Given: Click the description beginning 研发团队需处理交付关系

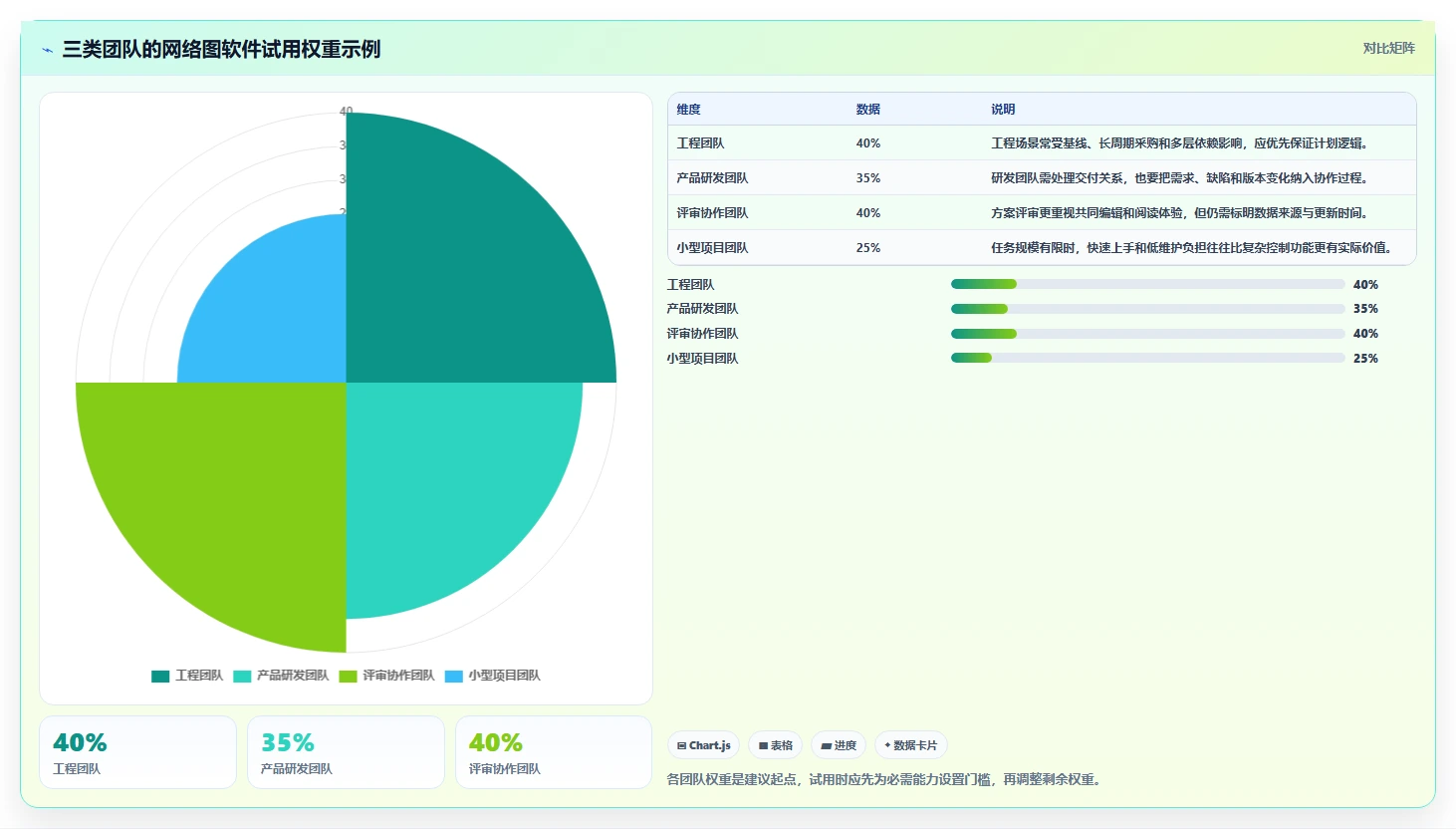Looking at the screenshot, I should click(1181, 178).
